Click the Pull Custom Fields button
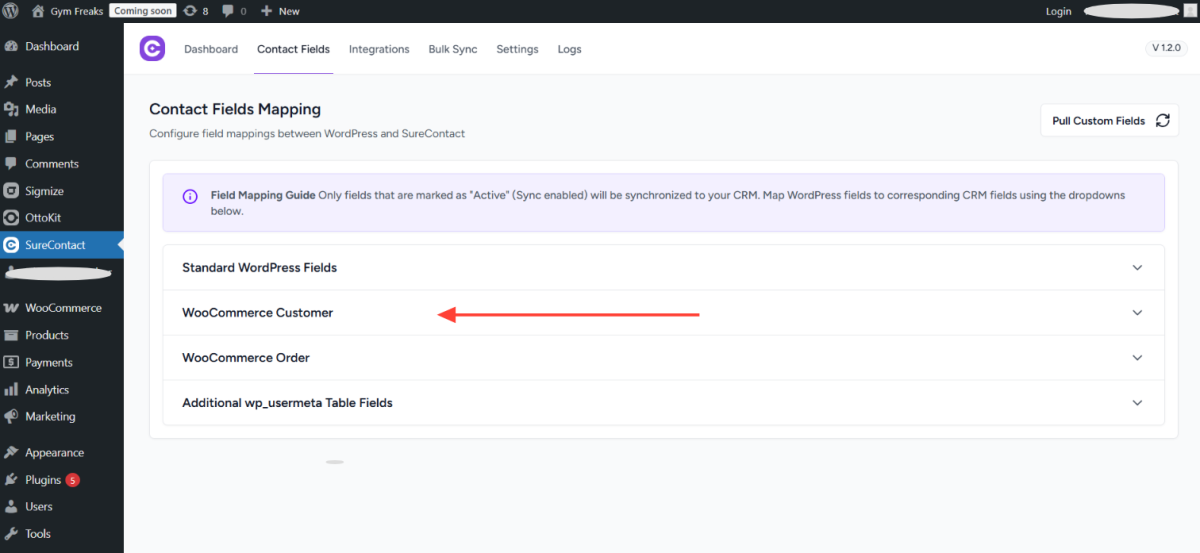 coord(1109,121)
